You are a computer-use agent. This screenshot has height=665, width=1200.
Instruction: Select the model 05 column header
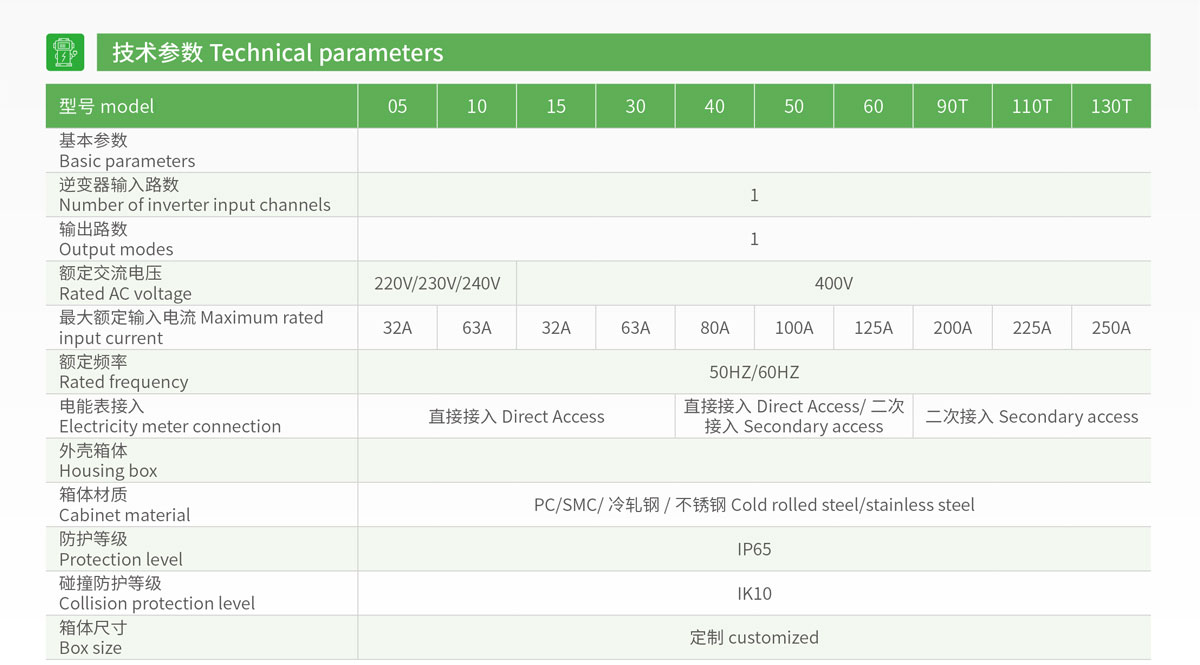click(397, 106)
